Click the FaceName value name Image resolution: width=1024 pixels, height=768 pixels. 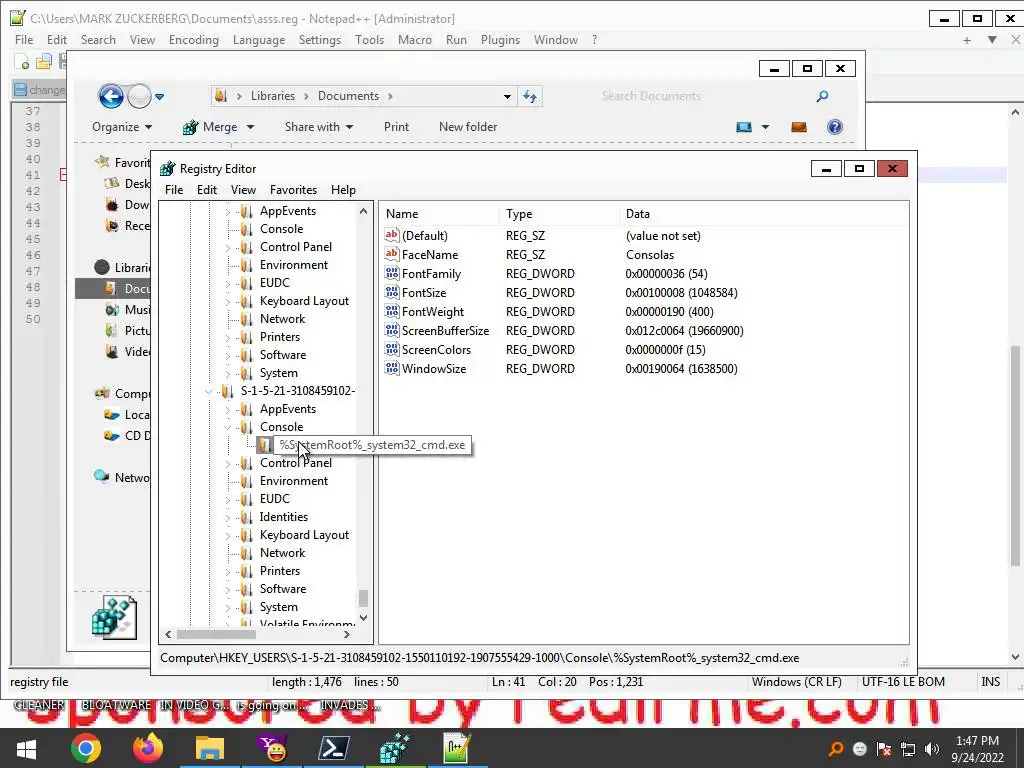430,255
